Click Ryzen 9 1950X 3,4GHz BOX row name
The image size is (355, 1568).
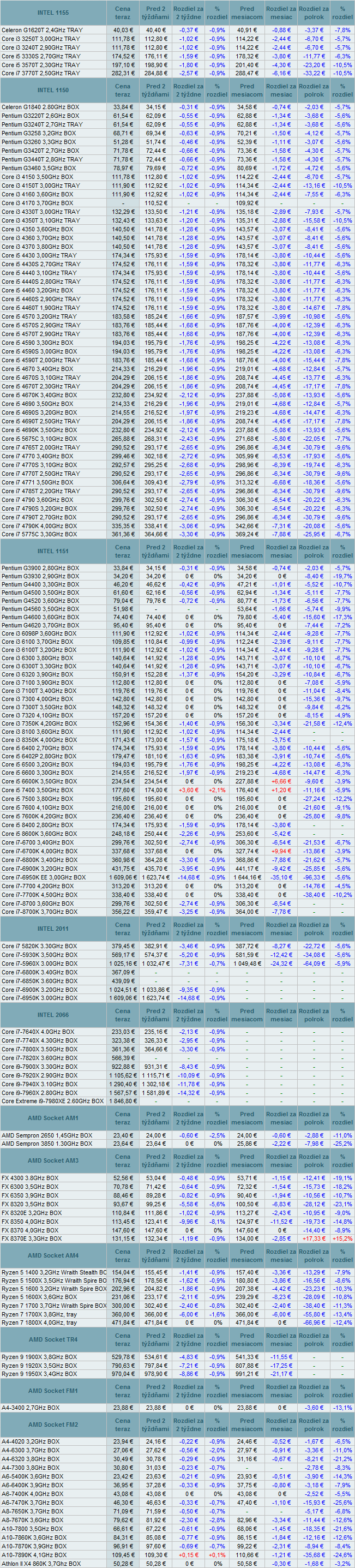[39, 1374]
